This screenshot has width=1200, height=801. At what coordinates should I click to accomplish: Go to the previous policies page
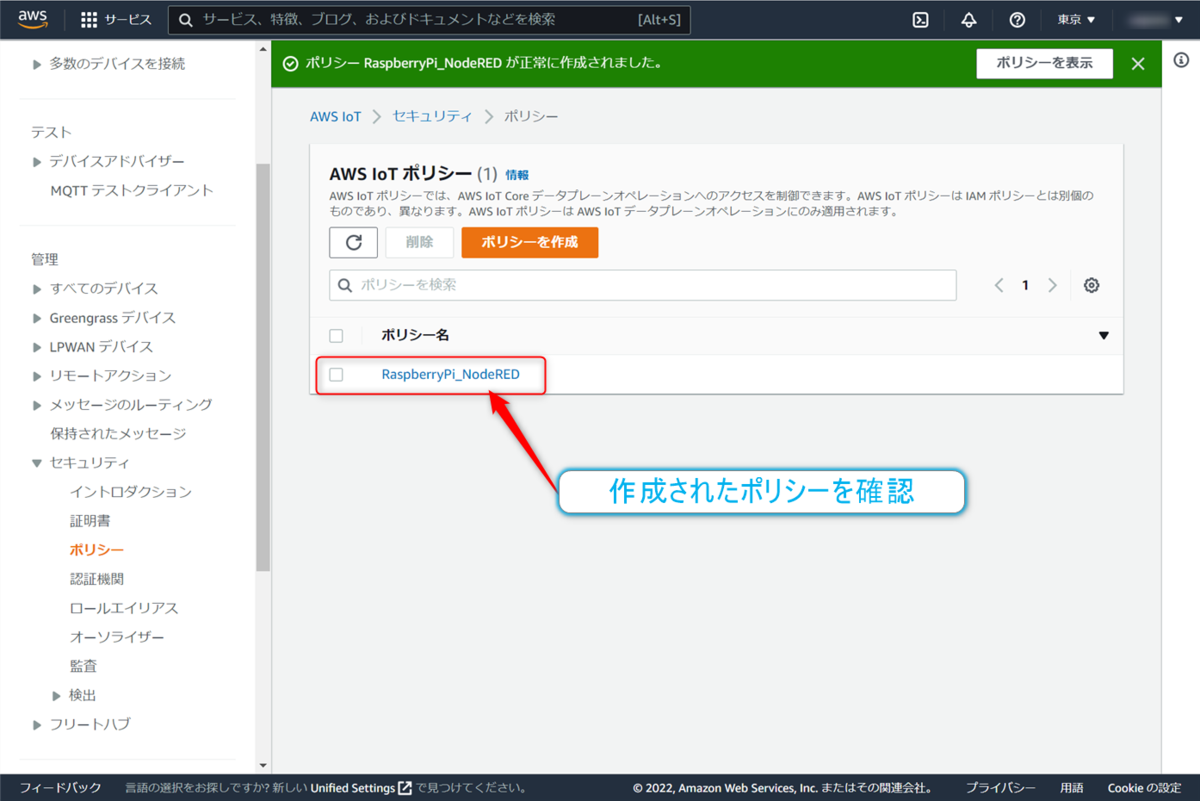[999, 285]
